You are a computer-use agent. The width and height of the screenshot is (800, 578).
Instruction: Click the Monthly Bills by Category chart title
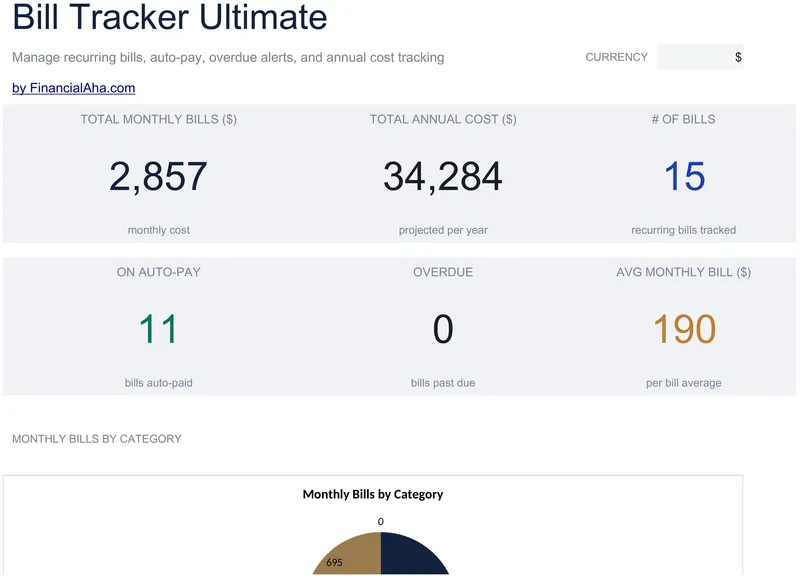pos(373,494)
